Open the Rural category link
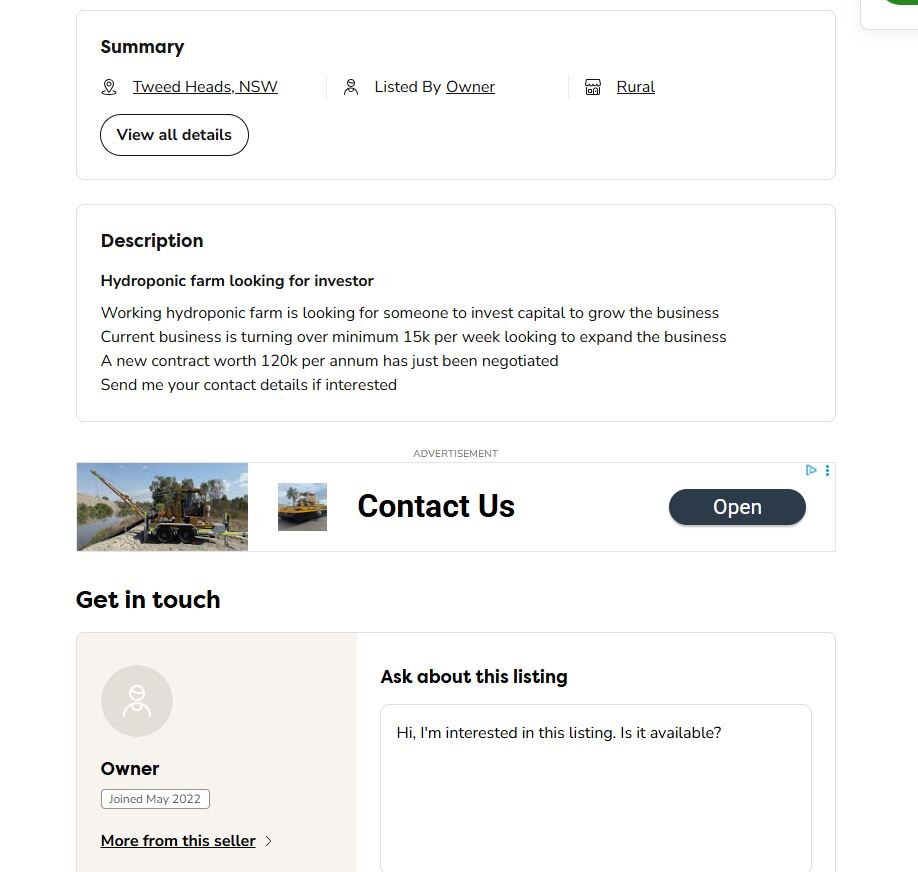The height and width of the screenshot is (872, 918). click(635, 87)
